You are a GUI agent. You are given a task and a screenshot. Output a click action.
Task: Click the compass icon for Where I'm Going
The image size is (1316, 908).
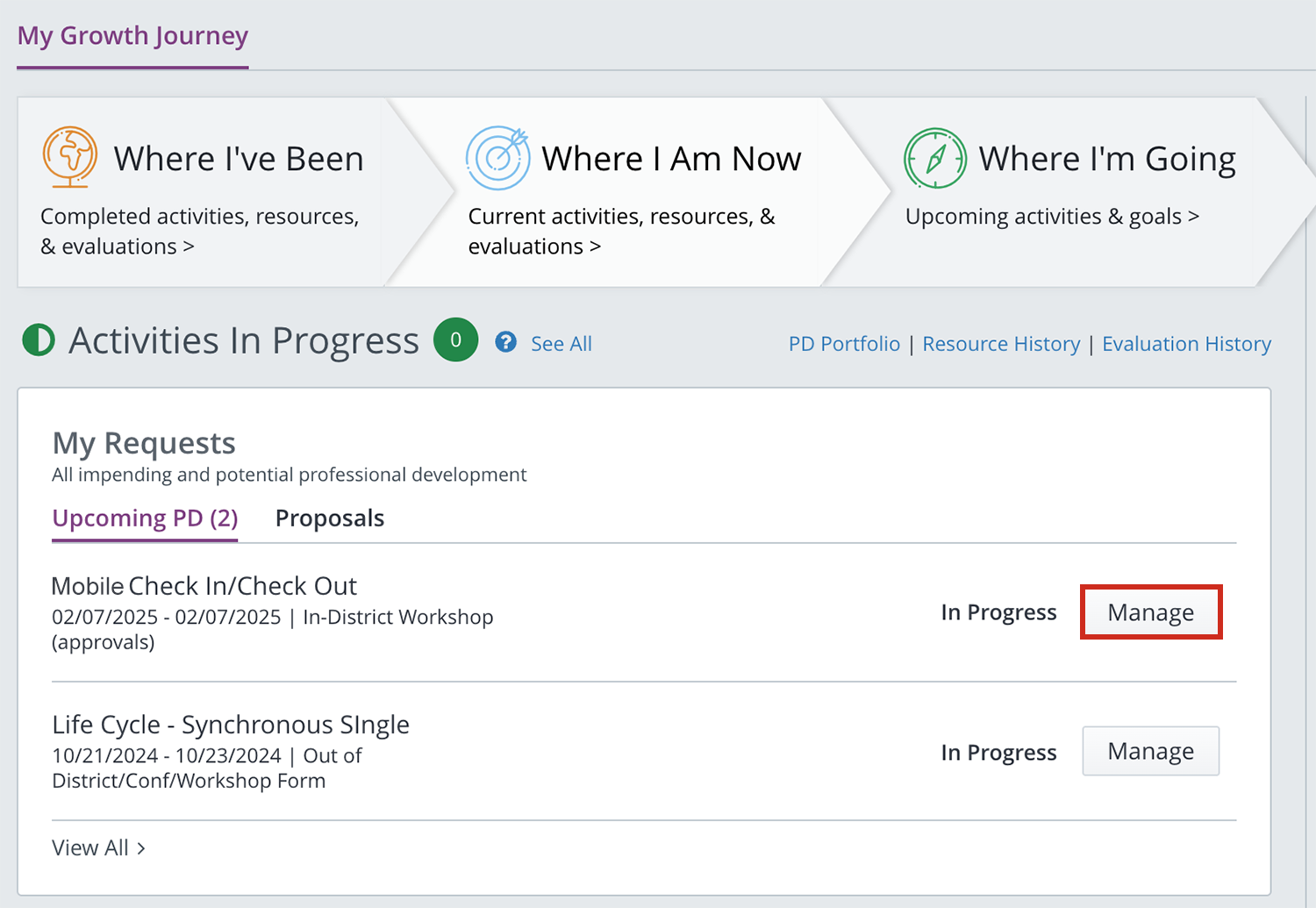[935, 159]
